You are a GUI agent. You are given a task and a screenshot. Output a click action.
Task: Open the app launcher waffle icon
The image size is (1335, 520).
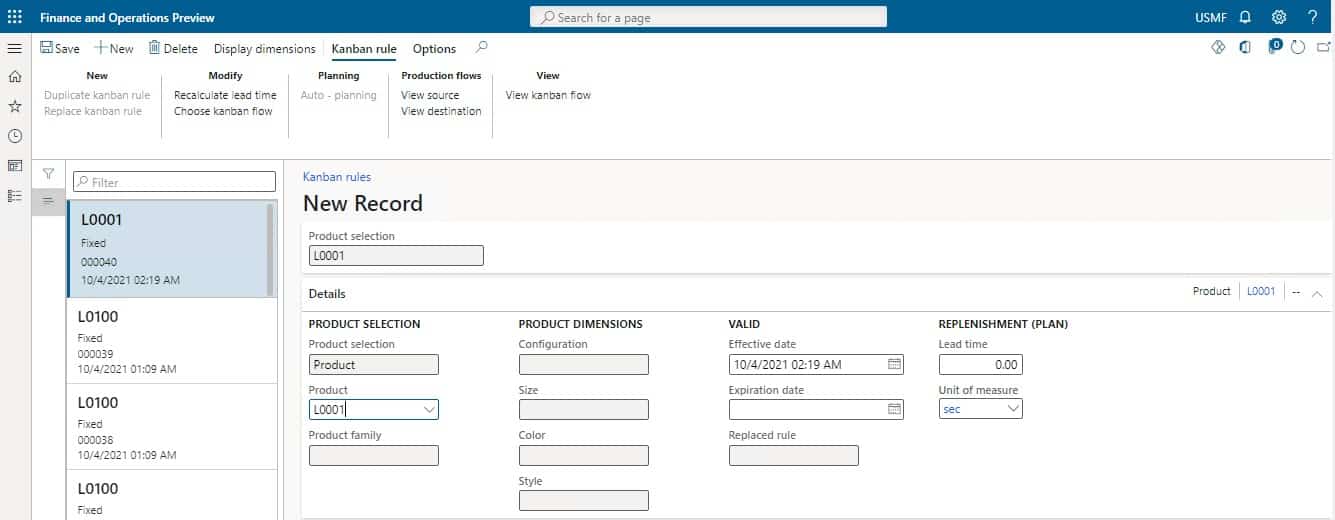point(14,17)
